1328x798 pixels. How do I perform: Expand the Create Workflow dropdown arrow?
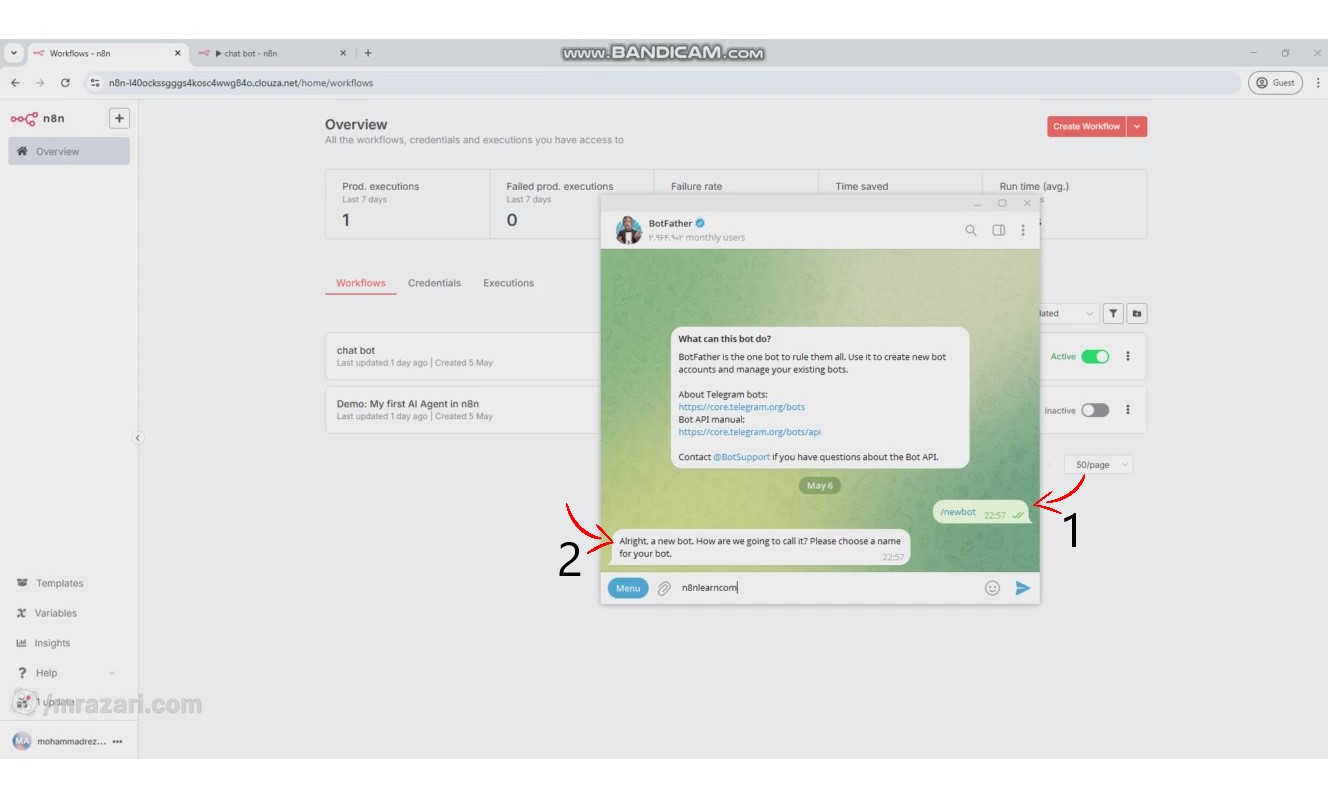pyautogui.click(x=1137, y=127)
